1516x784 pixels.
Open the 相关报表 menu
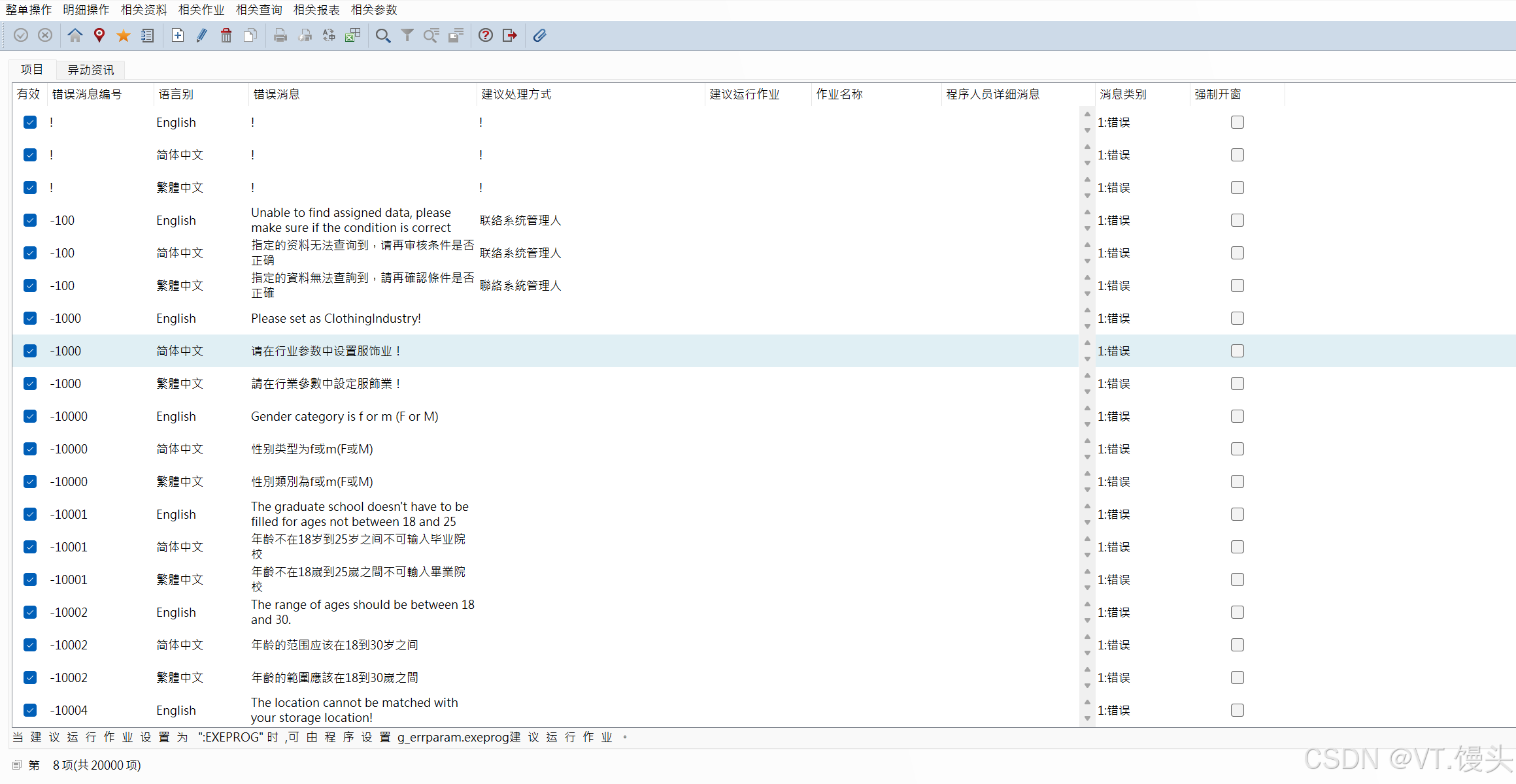316,10
